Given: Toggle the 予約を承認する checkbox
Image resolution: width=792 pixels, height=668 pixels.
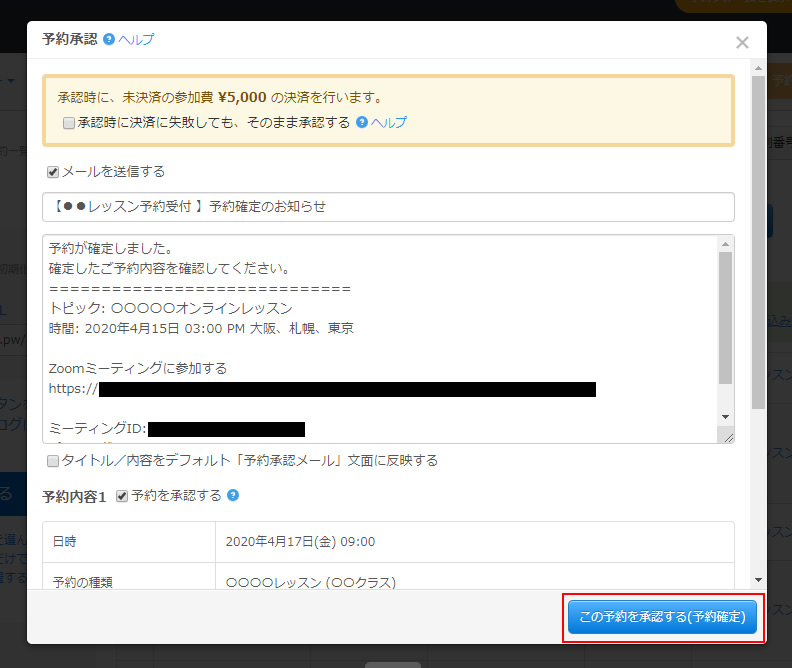Looking at the screenshot, I should [x=122, y=496].
